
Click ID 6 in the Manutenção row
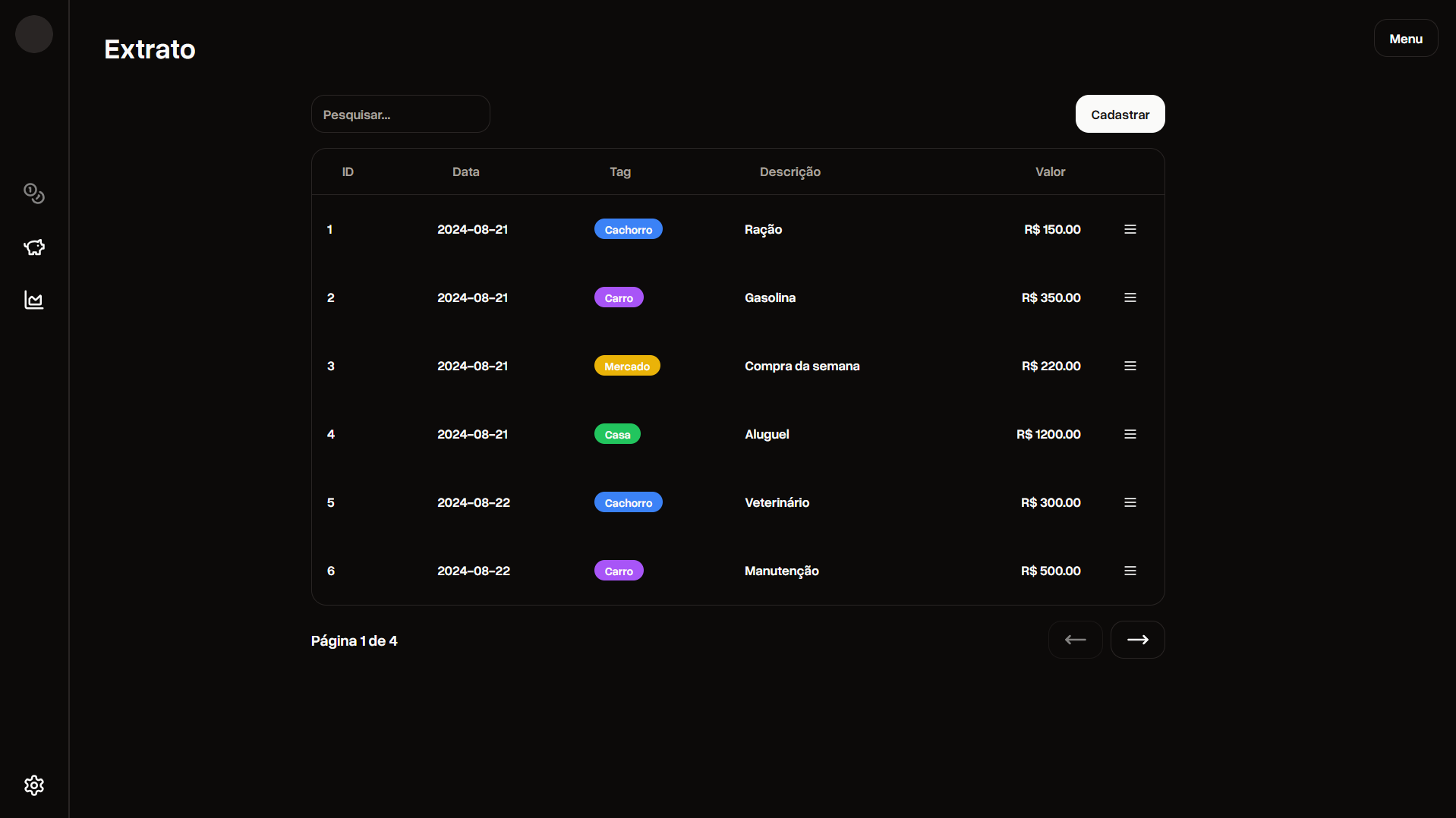[330, 571]
